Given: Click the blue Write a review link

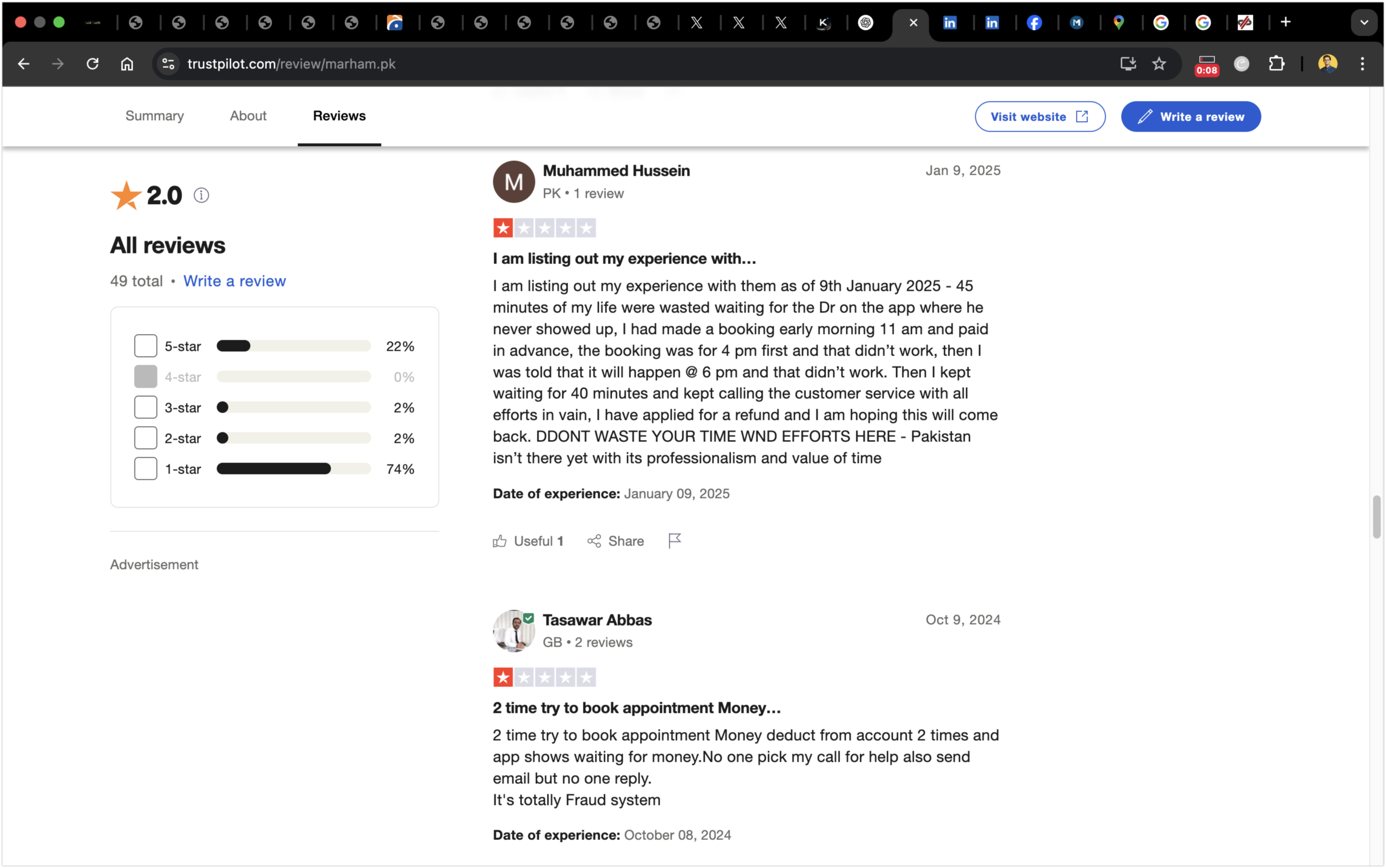Looking at the screenshot, I should [234, 280].
